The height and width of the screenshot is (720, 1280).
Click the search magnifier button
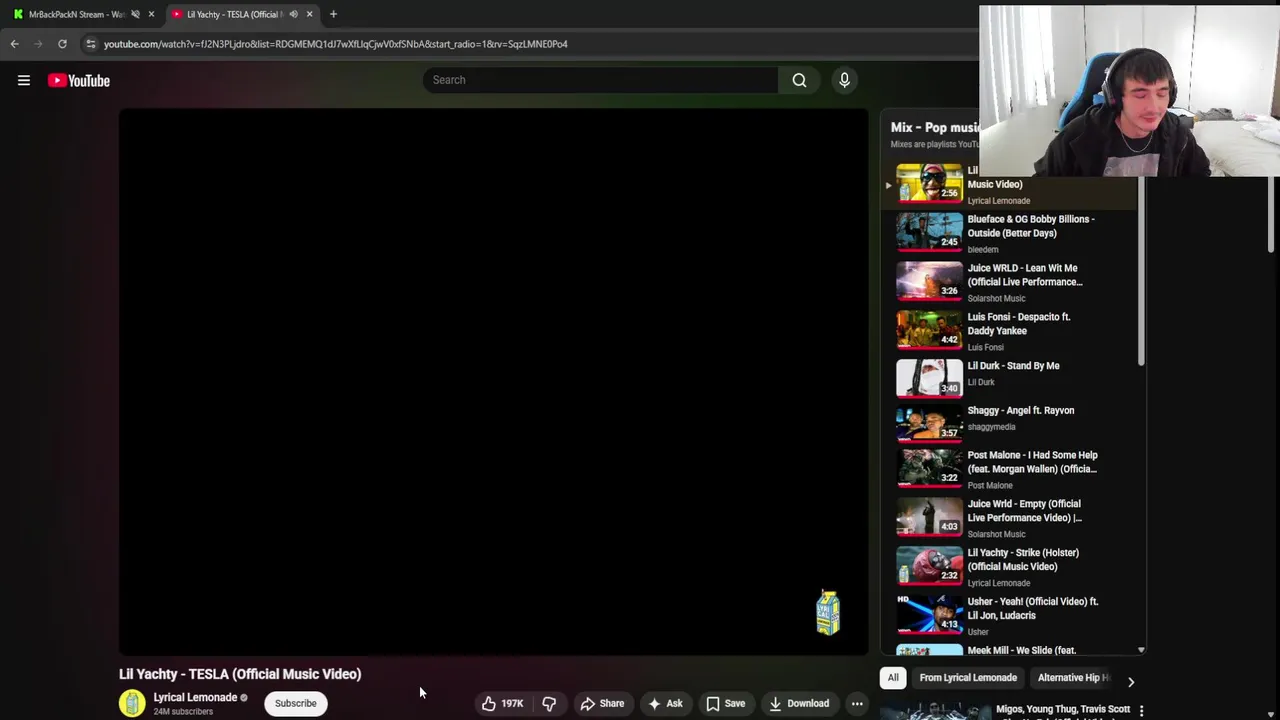[x=799, y=80]
